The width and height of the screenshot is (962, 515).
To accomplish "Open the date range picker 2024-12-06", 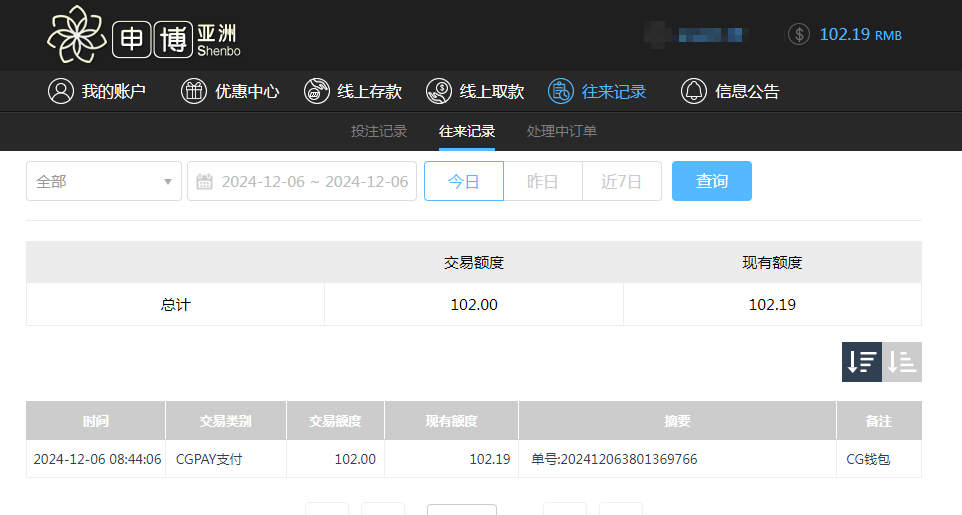I will click(314, 182).
